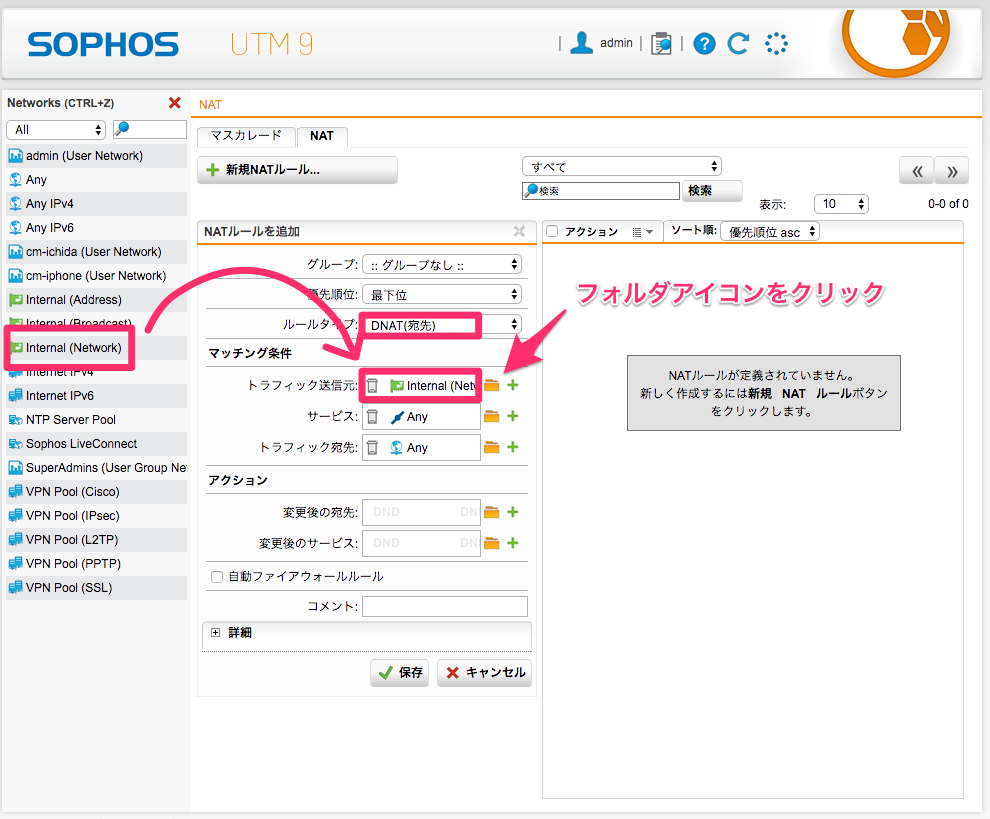Open the ルールタイプ DNAT(宛先) dropdown
Viewport: 990px width, 819px height.
click(x=442, y=325)
